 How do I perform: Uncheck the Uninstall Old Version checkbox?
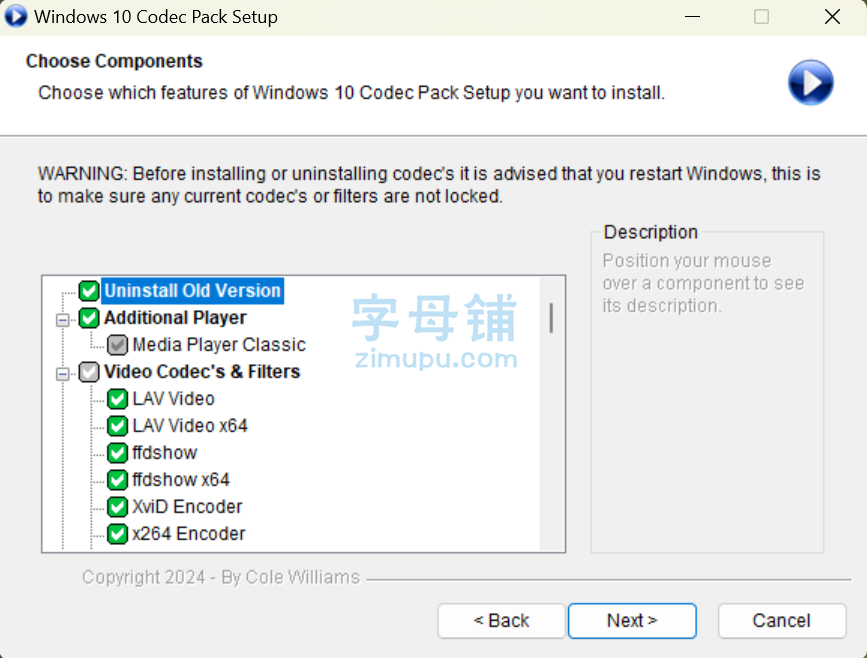pos(89,291)
